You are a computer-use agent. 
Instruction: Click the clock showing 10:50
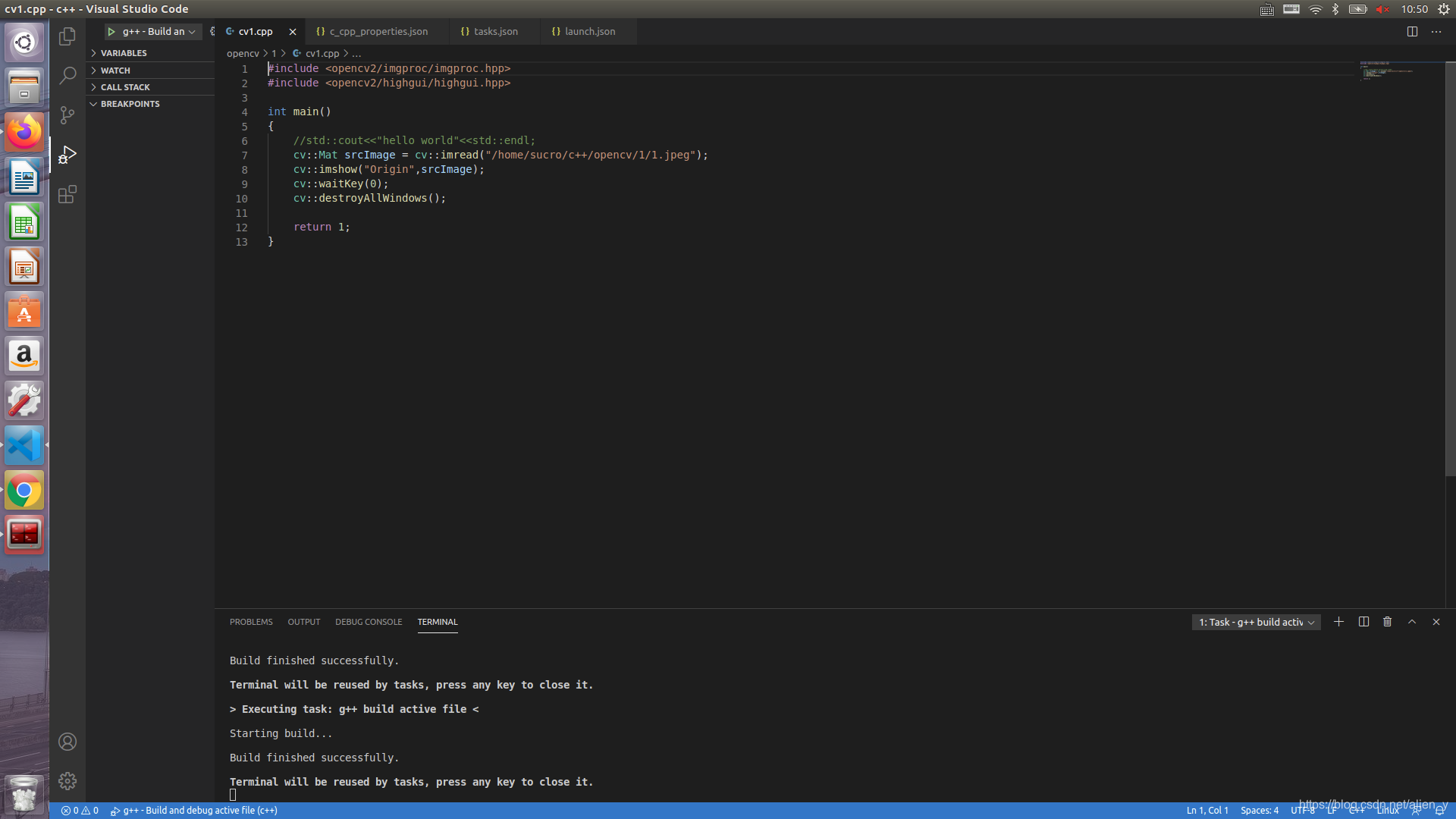[x=1414, y=9]
